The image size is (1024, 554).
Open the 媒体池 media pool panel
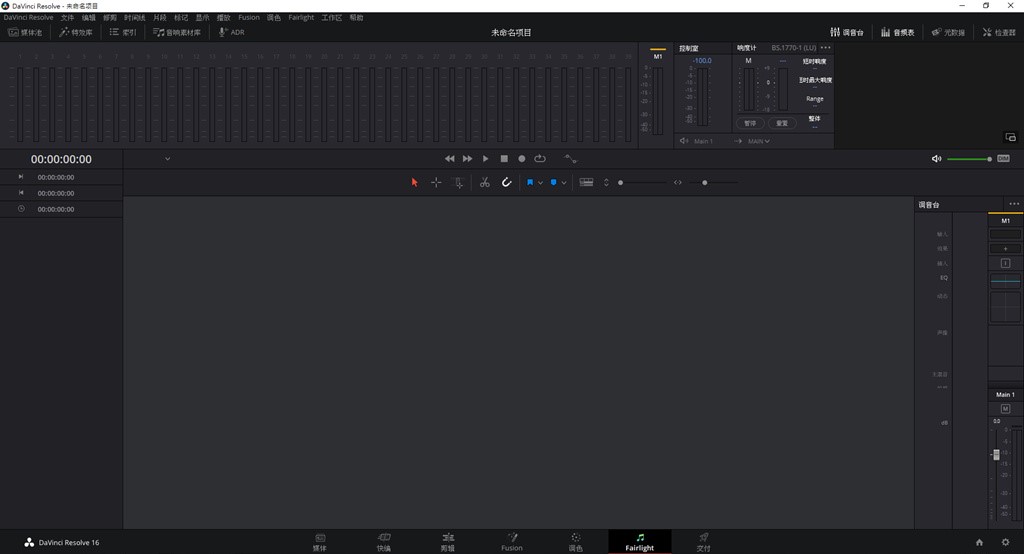pyautogui.click(x=25, y=32)
